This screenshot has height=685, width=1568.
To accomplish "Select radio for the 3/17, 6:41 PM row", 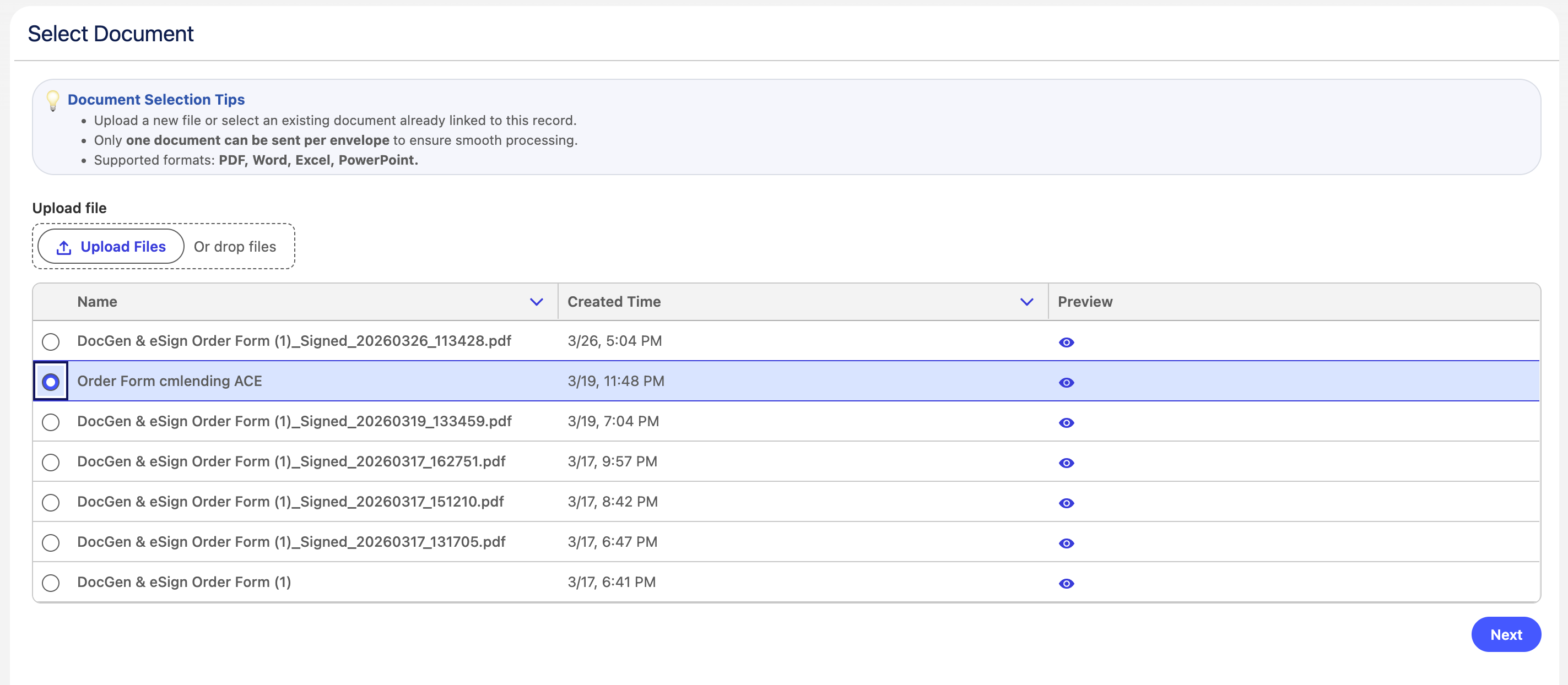I will [x=51, y=582].
